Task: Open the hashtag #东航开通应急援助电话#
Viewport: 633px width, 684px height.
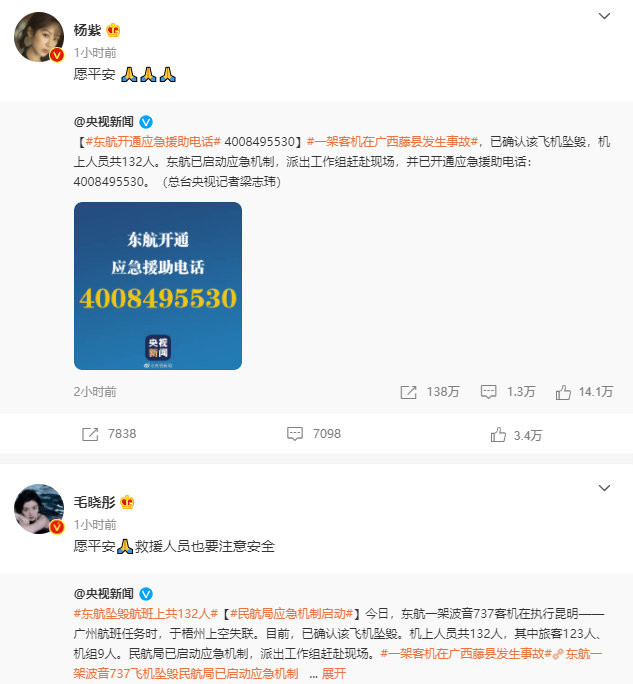Action: [153, 142]
